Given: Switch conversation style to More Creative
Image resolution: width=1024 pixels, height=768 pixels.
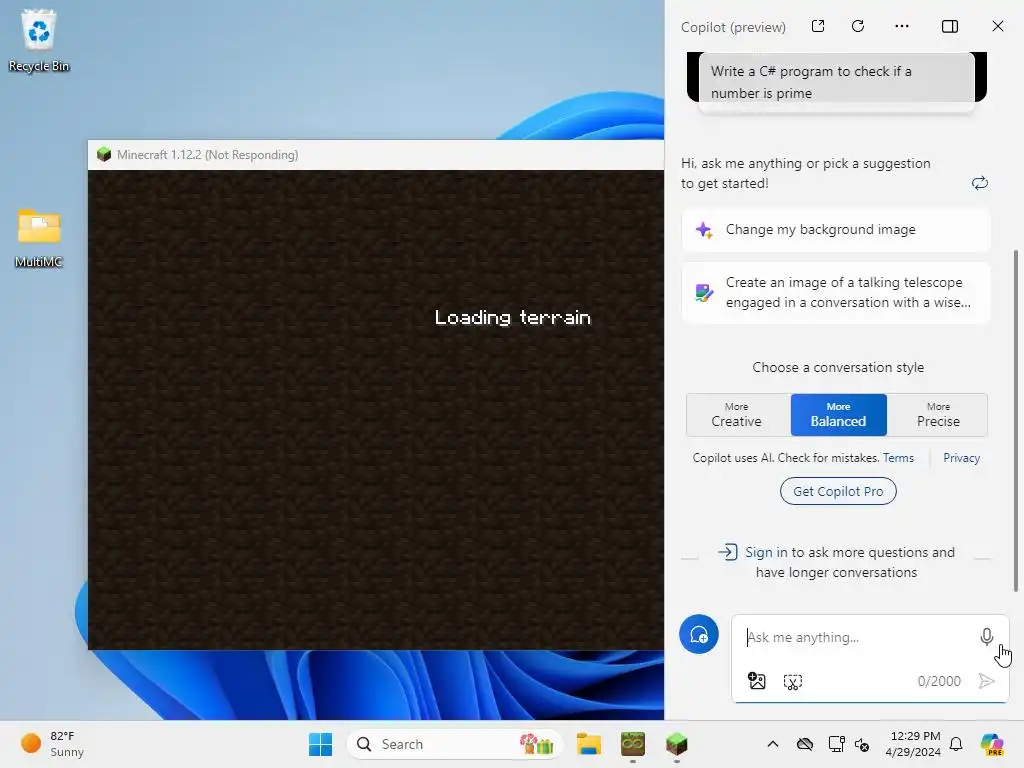Looking at the screenshot, I should (738, 415).
